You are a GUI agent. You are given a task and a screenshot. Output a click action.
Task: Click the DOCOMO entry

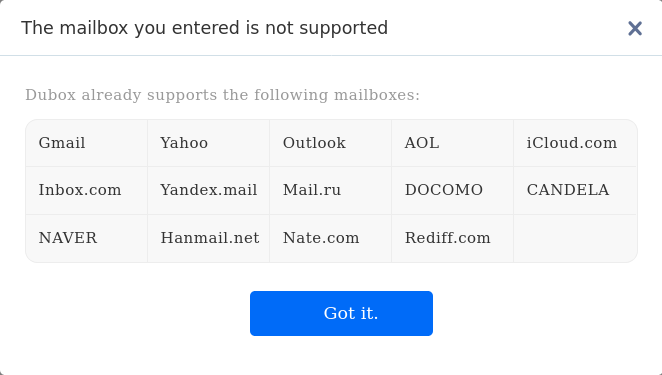click(x=453, y=190)
